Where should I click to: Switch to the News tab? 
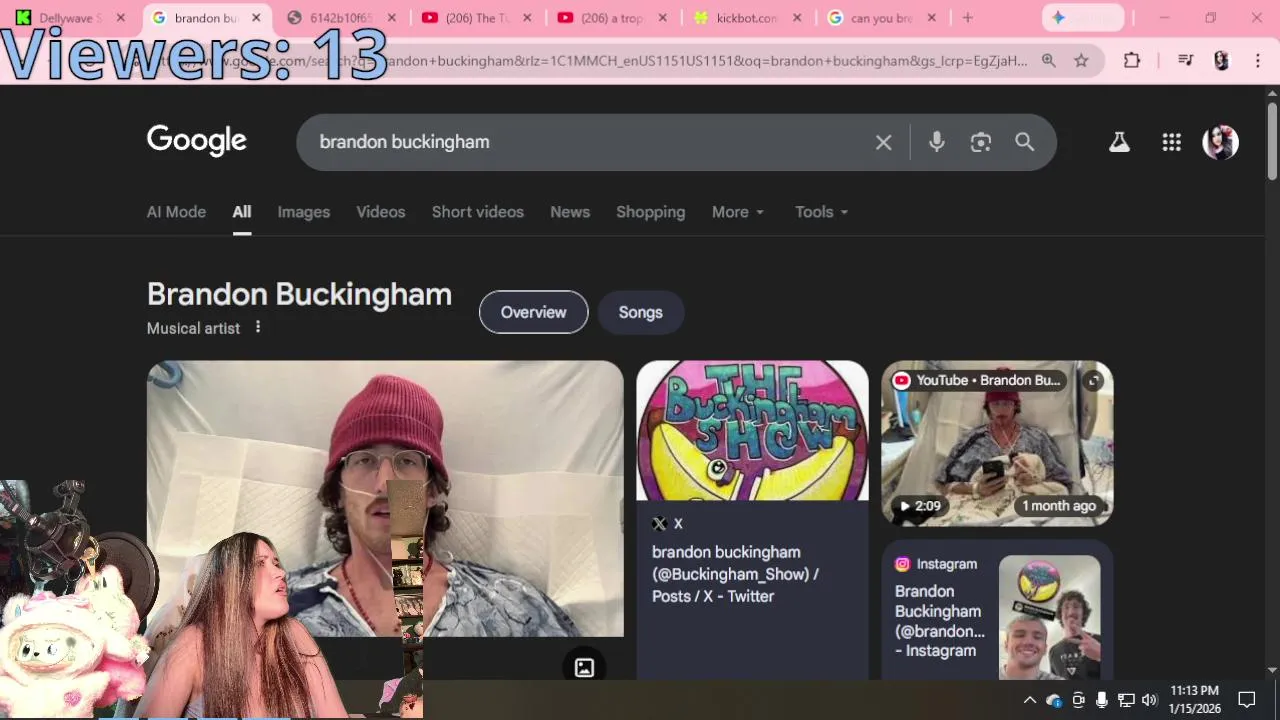pos(570,212)
